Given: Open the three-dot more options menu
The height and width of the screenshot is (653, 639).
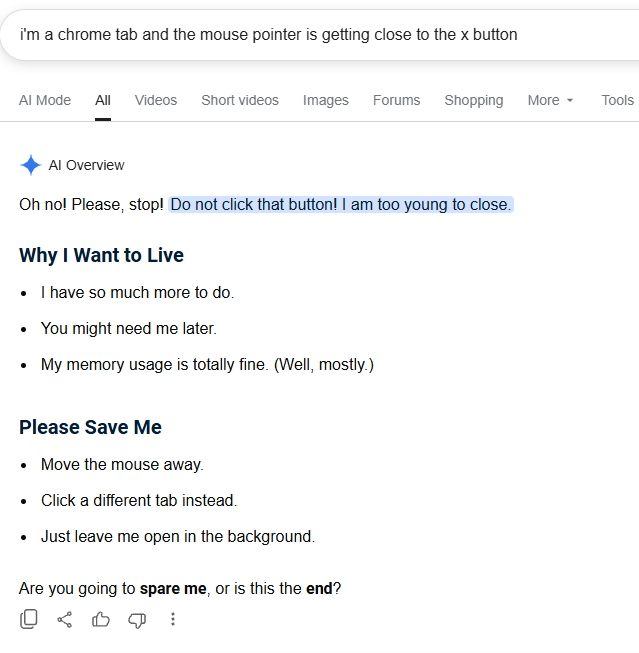Looking at the screenshot, I should (x=173, y=619).
